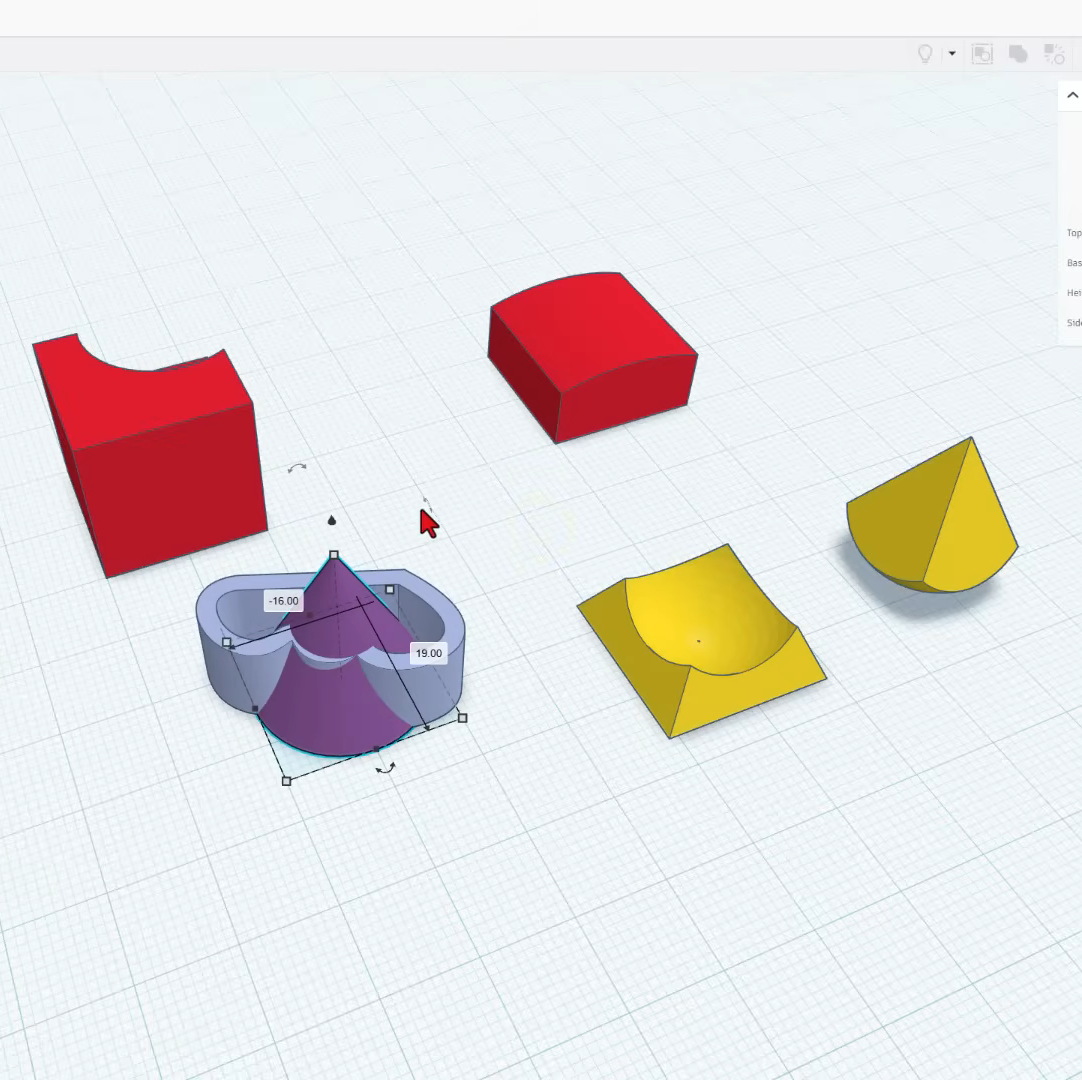This screenshot has height=1080, width=1082.
Task: Click the solid merged-shapes toolbar icon
Action: pos(1018,54)
